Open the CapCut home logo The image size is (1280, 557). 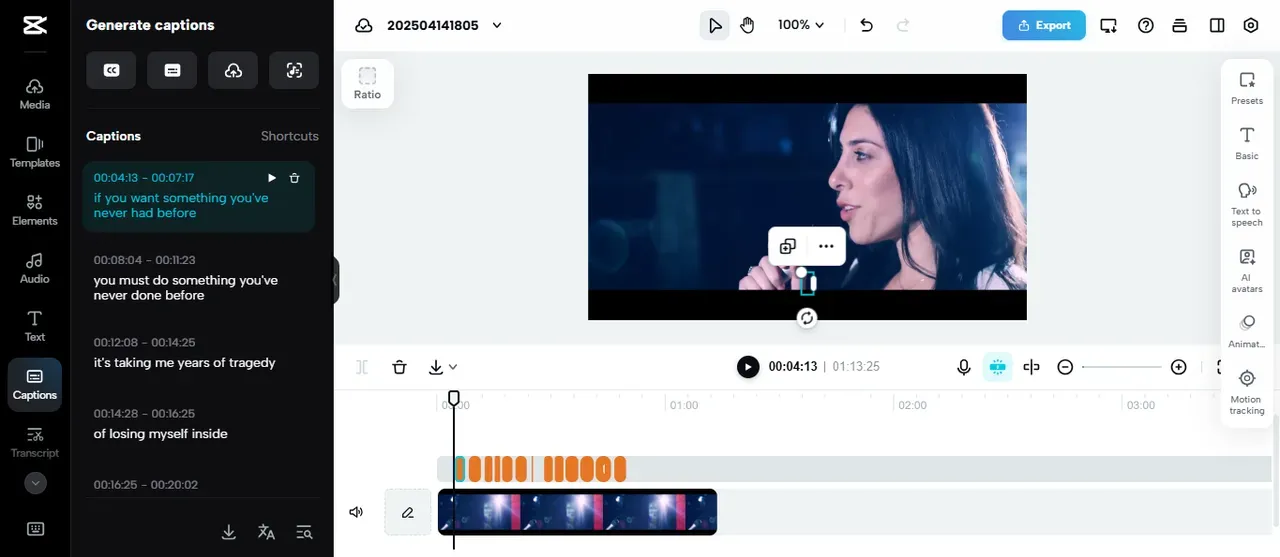(x=34, y=26)
